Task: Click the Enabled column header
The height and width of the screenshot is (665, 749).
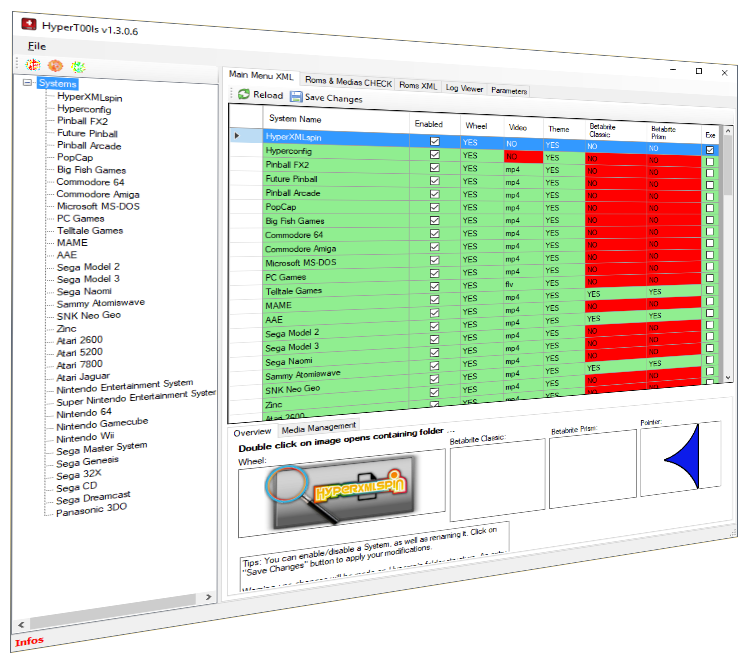Action: (x=434, y=124)
